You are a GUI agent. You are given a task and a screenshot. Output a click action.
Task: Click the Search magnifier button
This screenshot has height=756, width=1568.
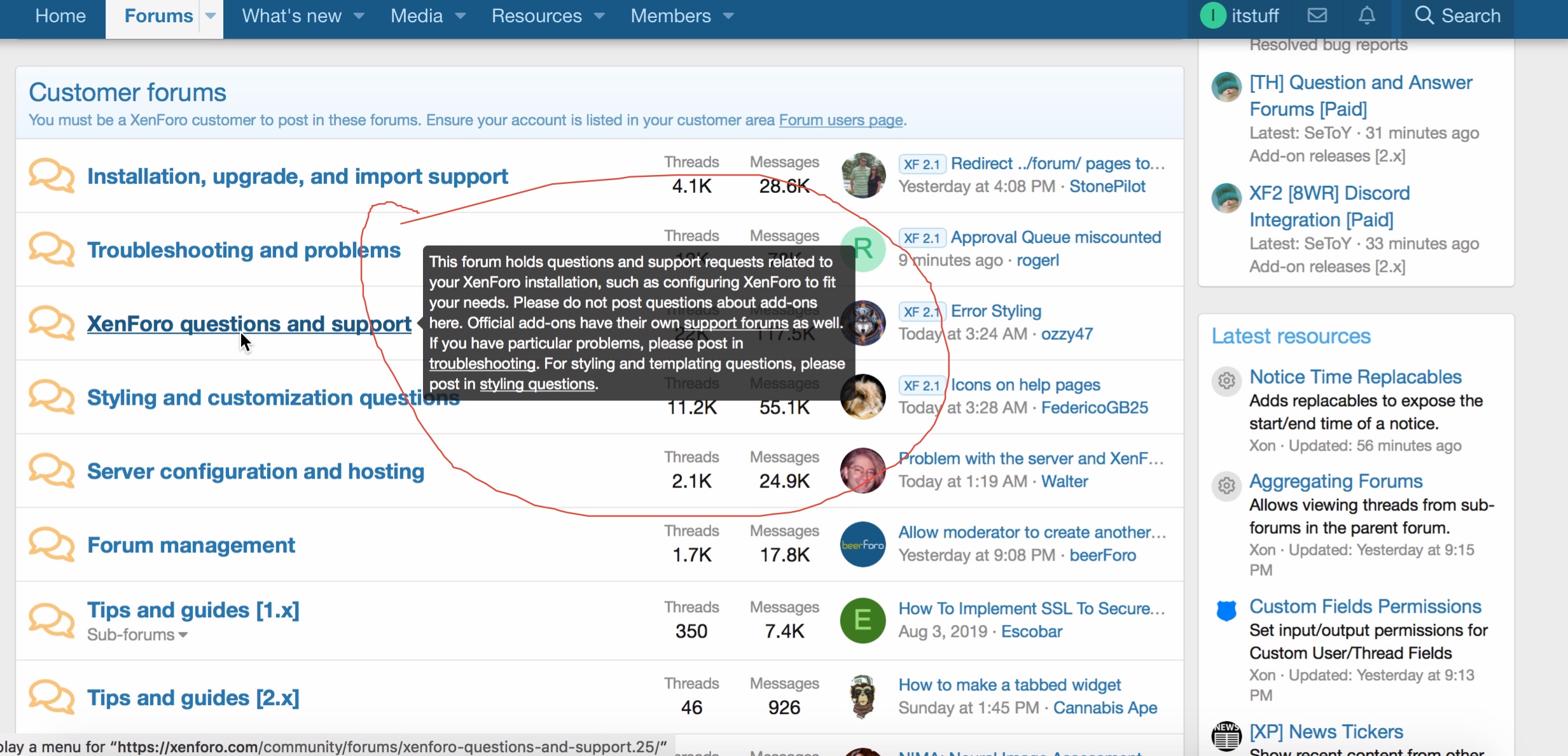tap(1457, 15)
